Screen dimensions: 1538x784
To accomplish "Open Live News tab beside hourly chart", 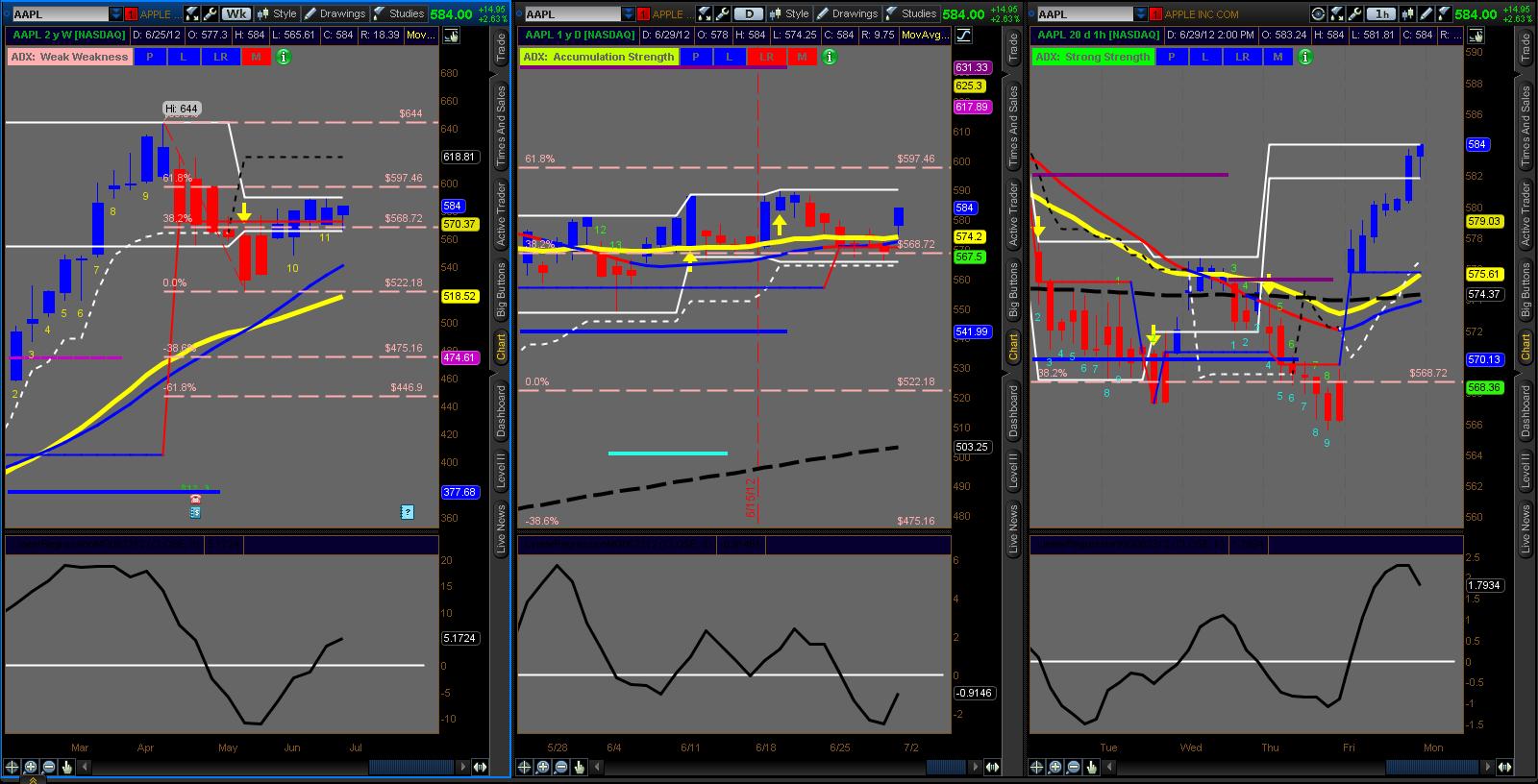I will click(1526, 529).
